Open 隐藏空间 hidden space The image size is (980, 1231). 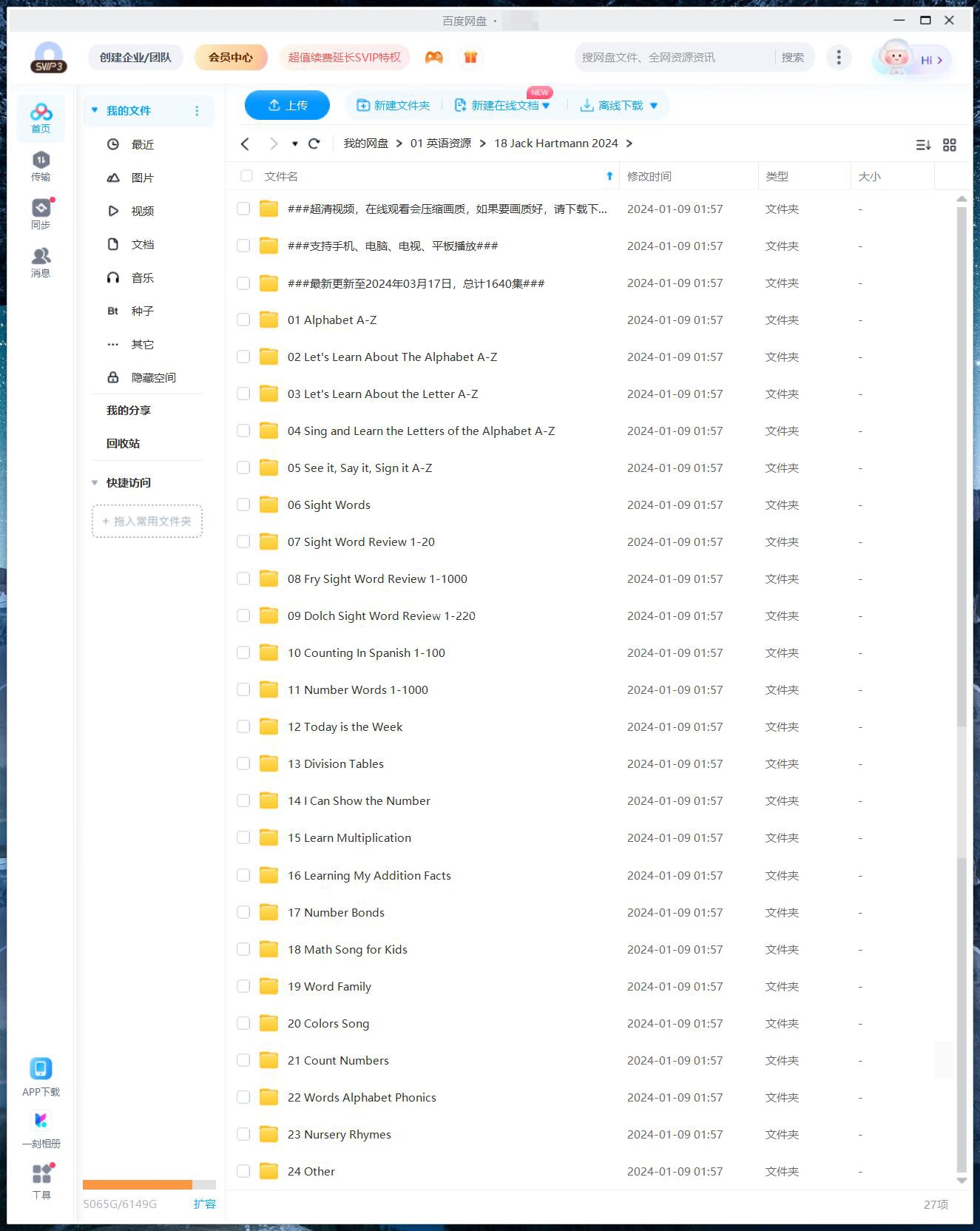[x=153, y=377]
